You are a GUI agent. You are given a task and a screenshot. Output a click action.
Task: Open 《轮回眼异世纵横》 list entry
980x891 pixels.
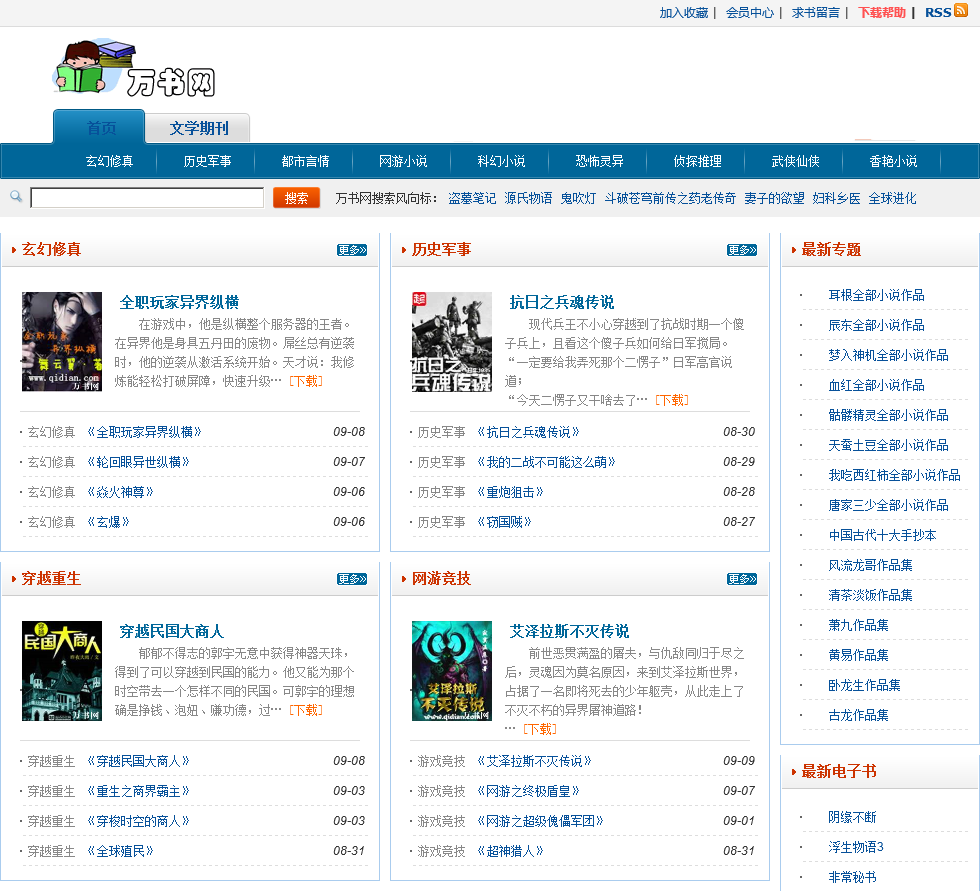coord(138,462)
